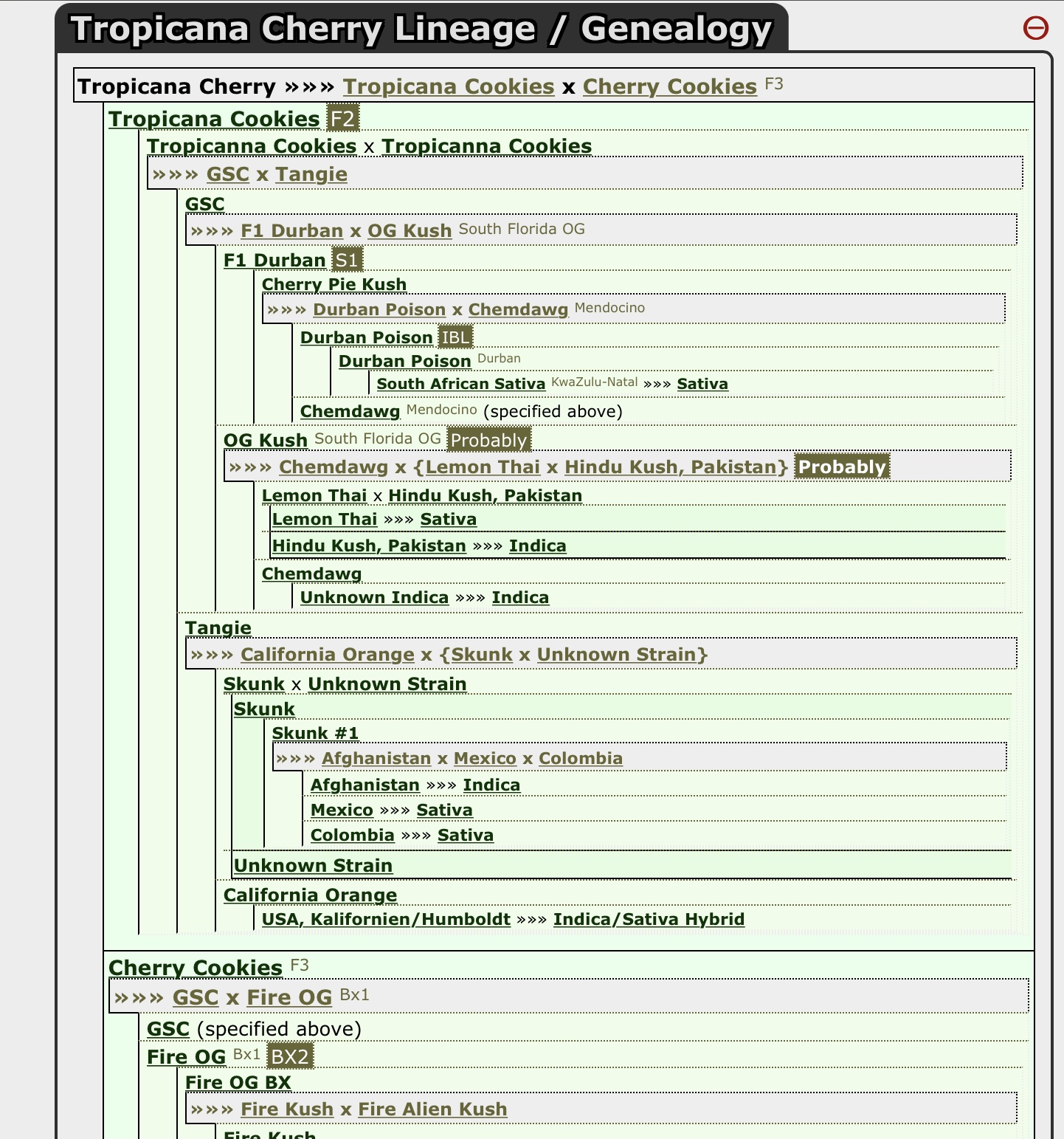Image resolution: width=1064 pixels, height=1139 pixels.
Task: Click Sativa next to Mexico
Action: pos(444,811)
